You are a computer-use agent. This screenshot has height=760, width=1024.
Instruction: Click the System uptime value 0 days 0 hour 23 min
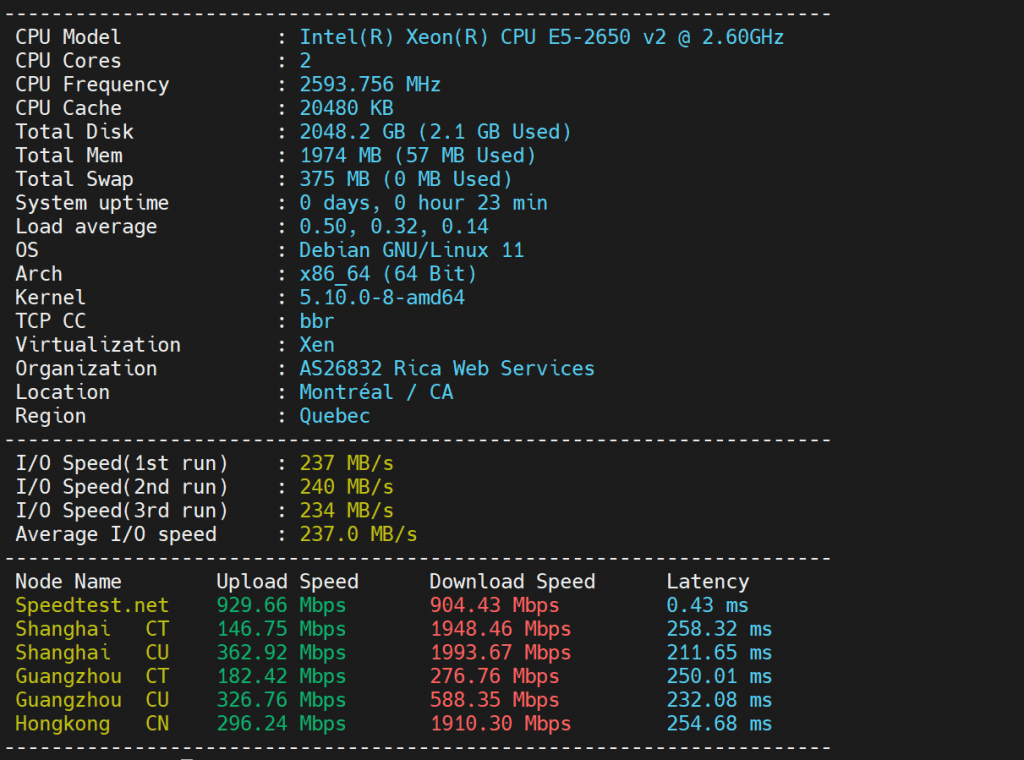click(x=423, y=203)
